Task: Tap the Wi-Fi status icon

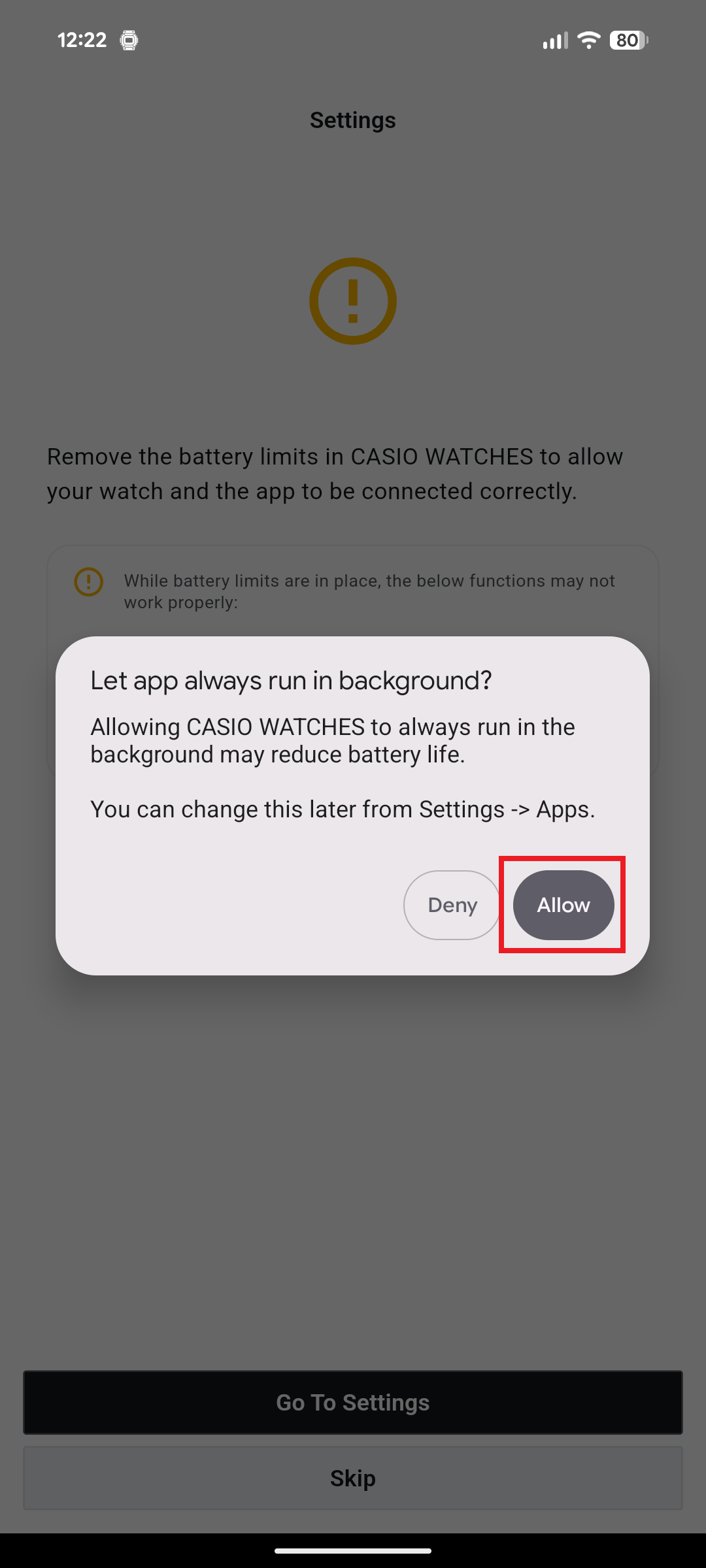Action: (589, 41)
